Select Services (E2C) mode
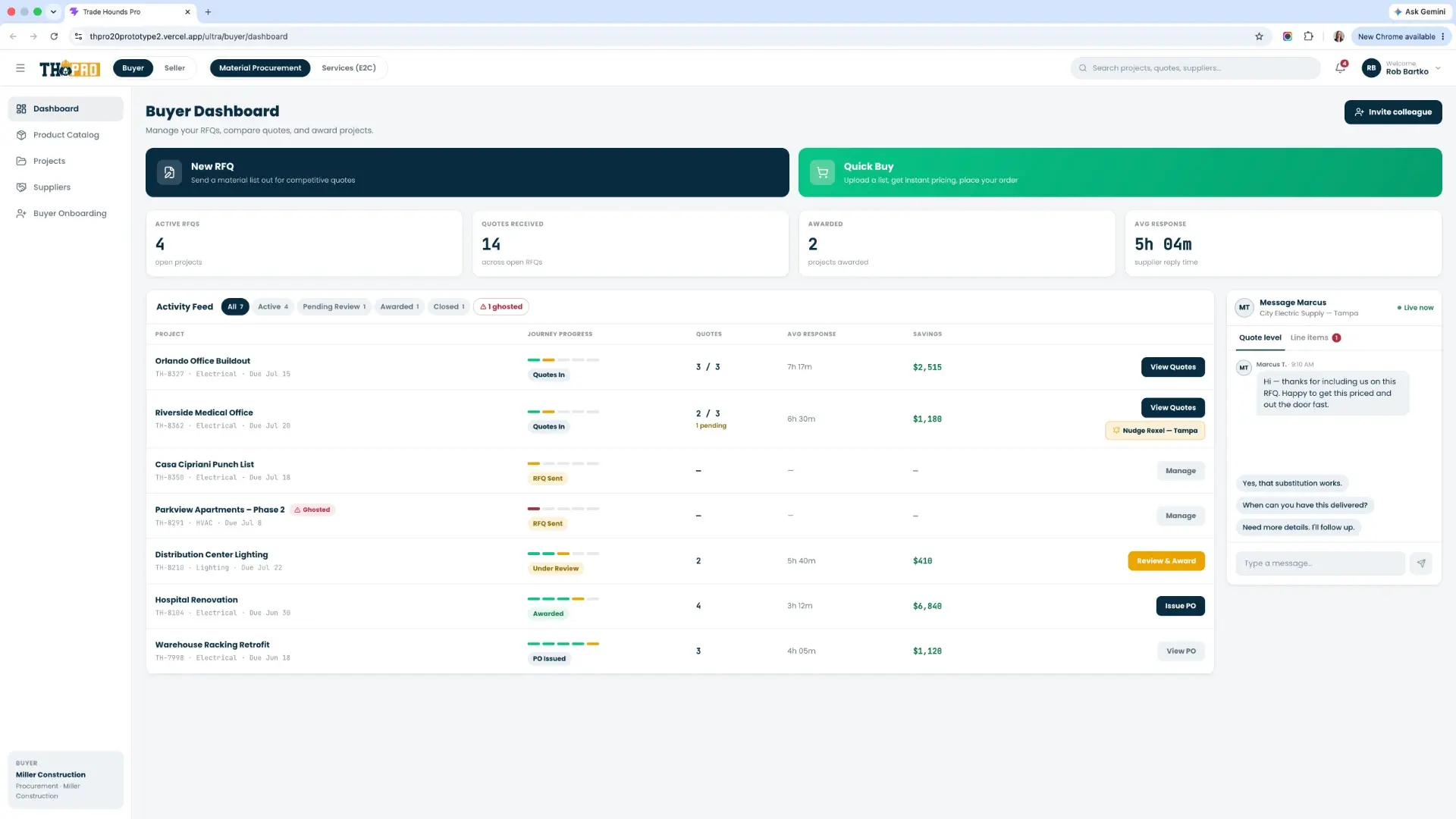This screenshot has height=819, width=1456. [349, 68]
